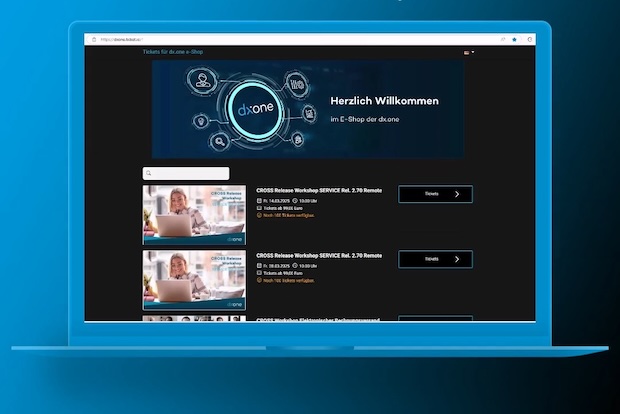Open second CROSS Release Workshop SERVICE title

click(x=319, y=256)
